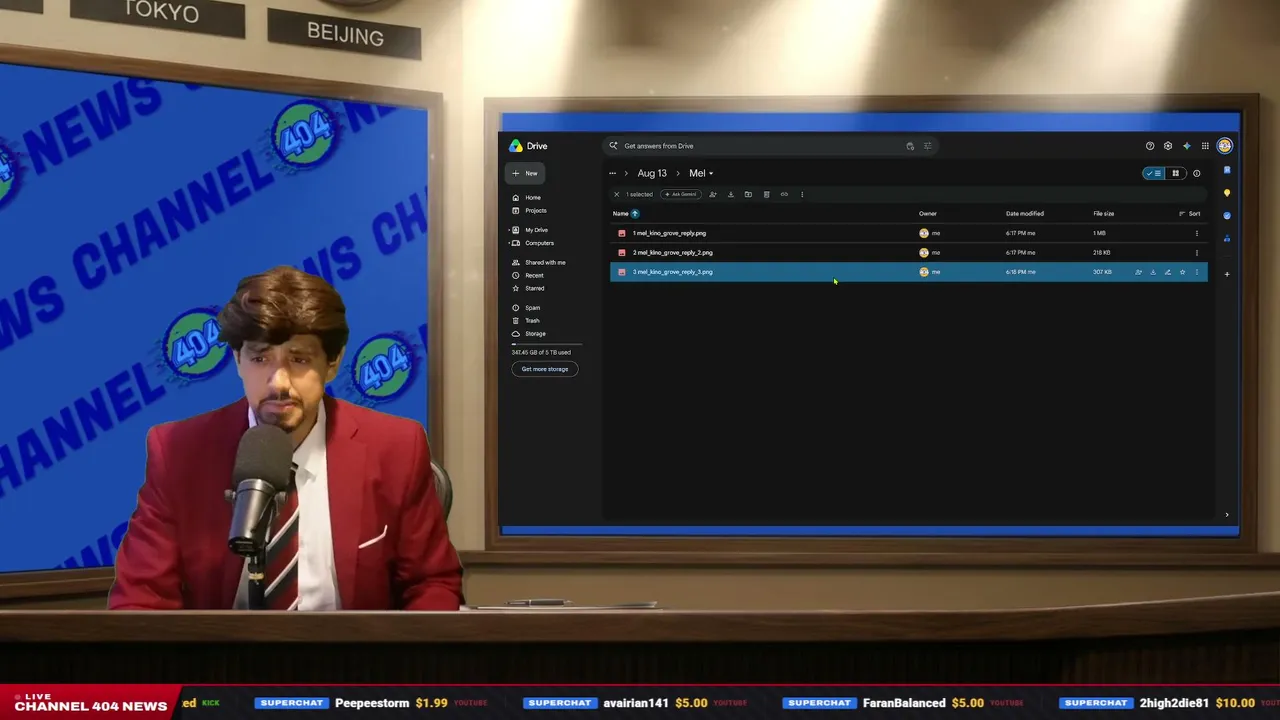Expand the Computers tree

[x=508, y=243]
